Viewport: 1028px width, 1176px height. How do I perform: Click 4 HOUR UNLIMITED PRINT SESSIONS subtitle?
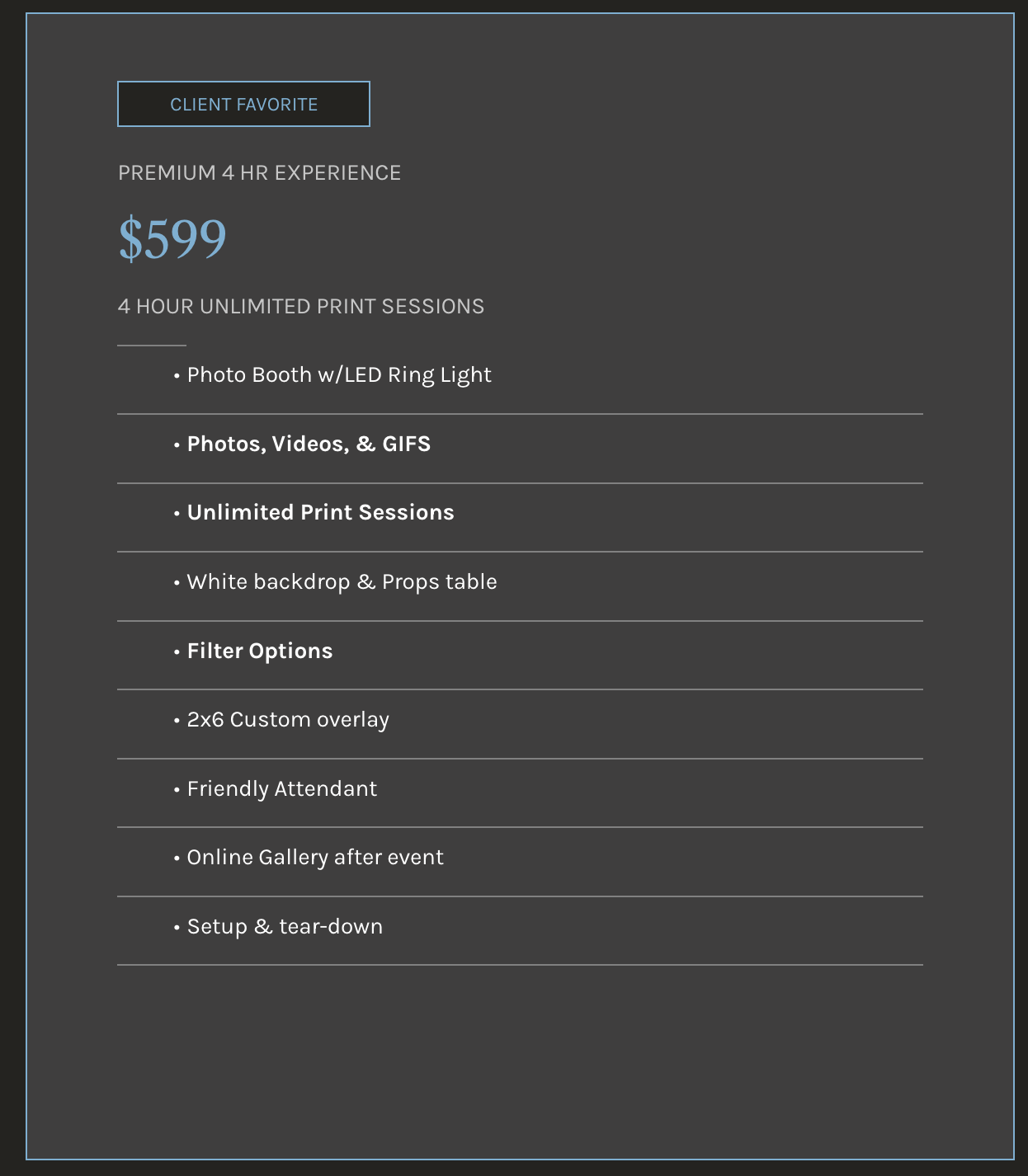301,307
